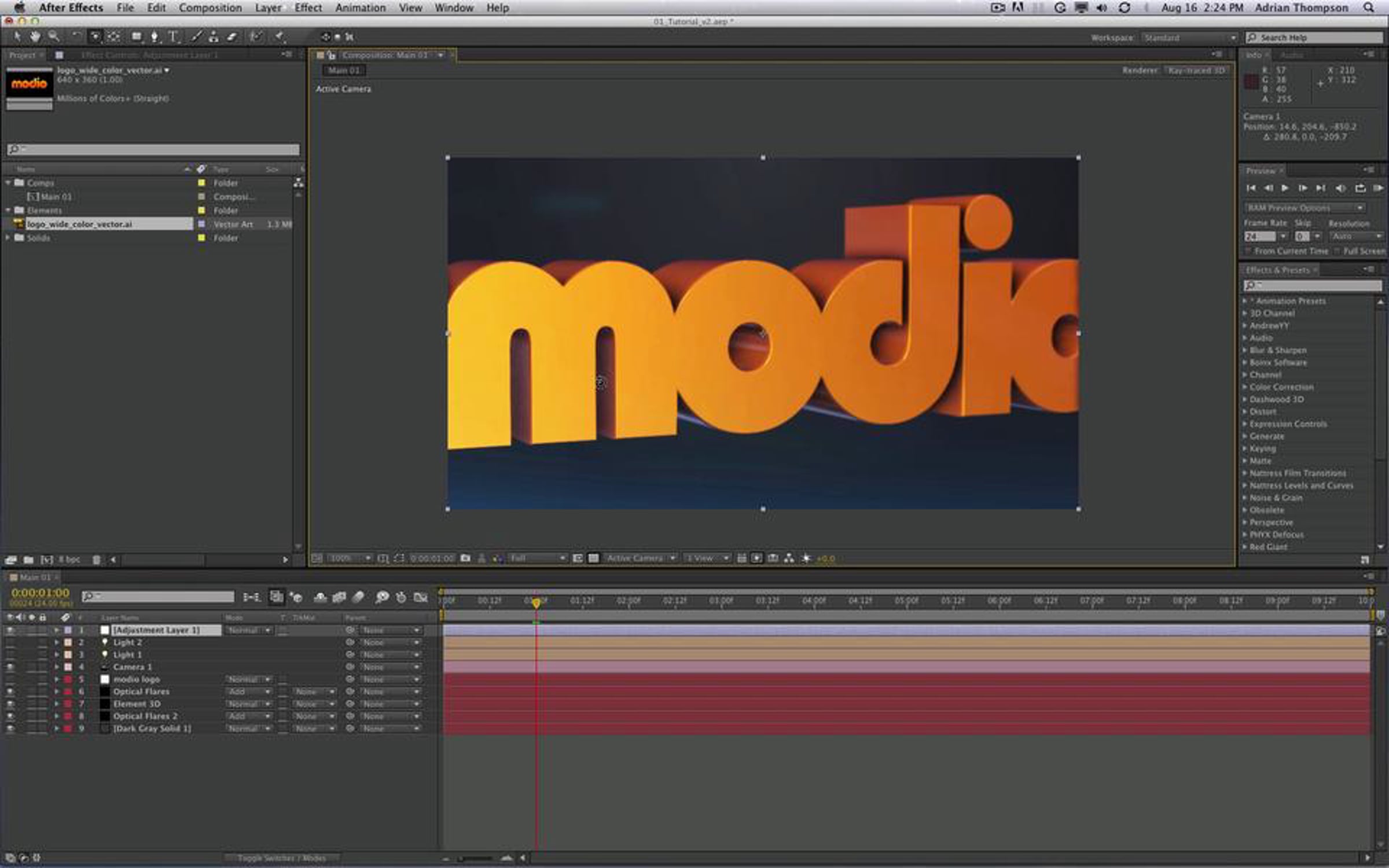1389x868 pixels.
Task: Click the timeline zoom slider
Action: [475, 858]
